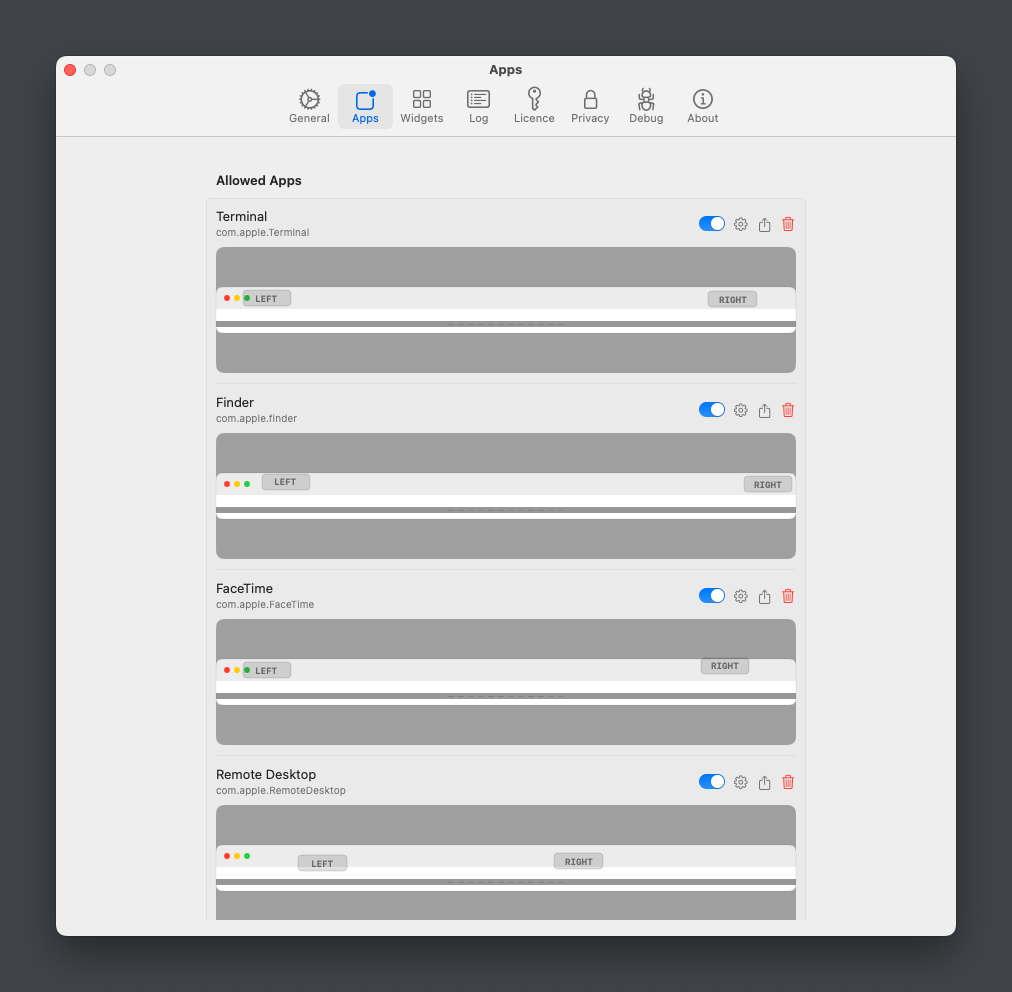Click the com.apple.FaceTime bundle identifier
The image size is (1012, 992).
265,604
